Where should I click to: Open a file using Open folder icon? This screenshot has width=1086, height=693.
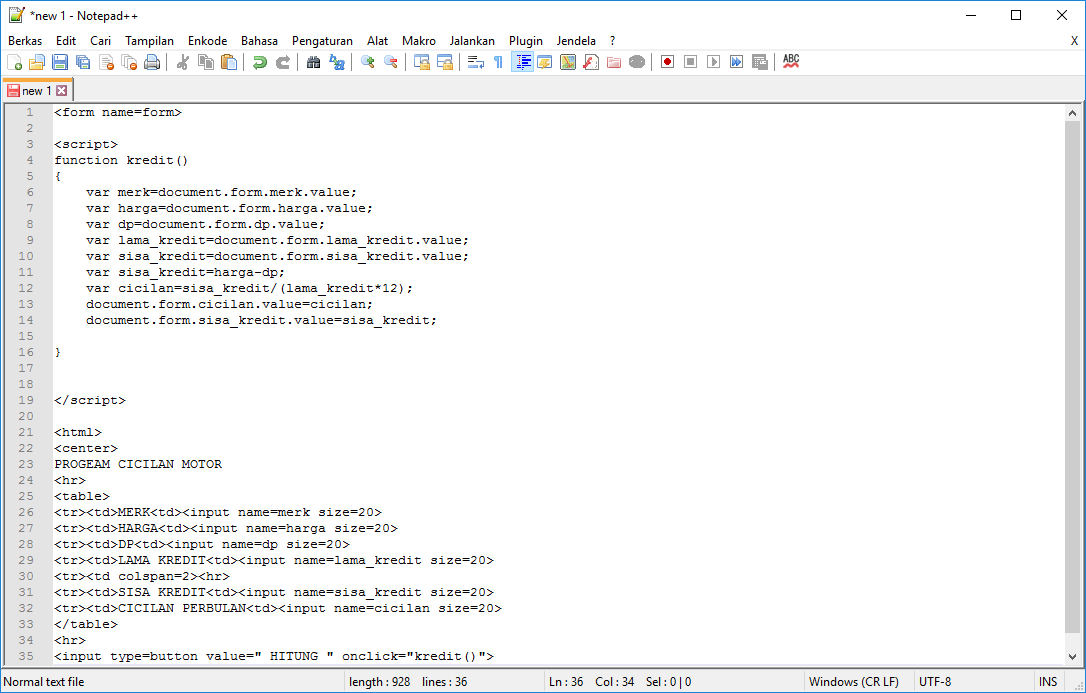pyautogui.click(x=37, y=62)
